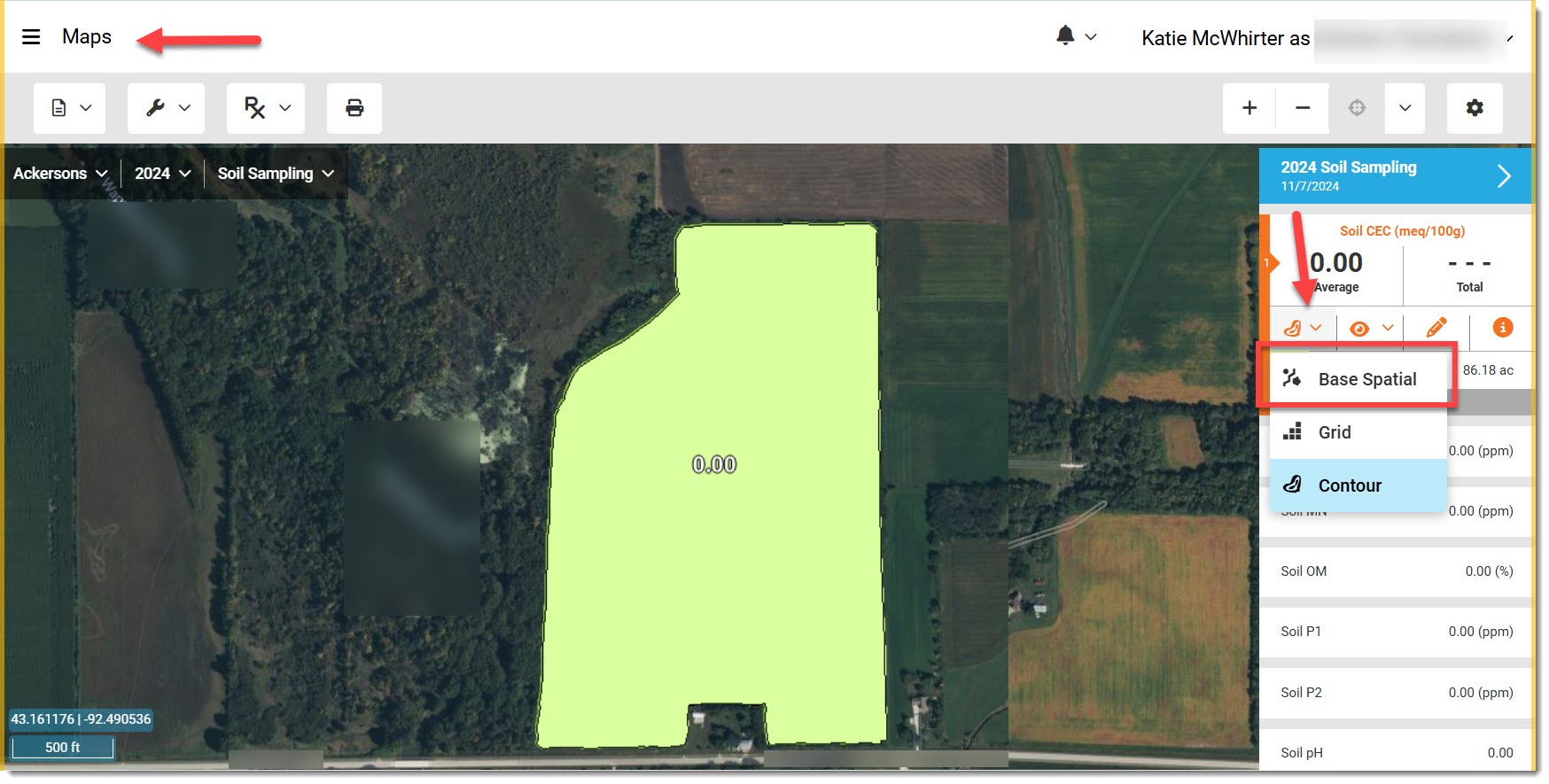The width and height of the screenshot is (1549, 784).
Task: Open map settings gear icon
Action: point(1475,108)
